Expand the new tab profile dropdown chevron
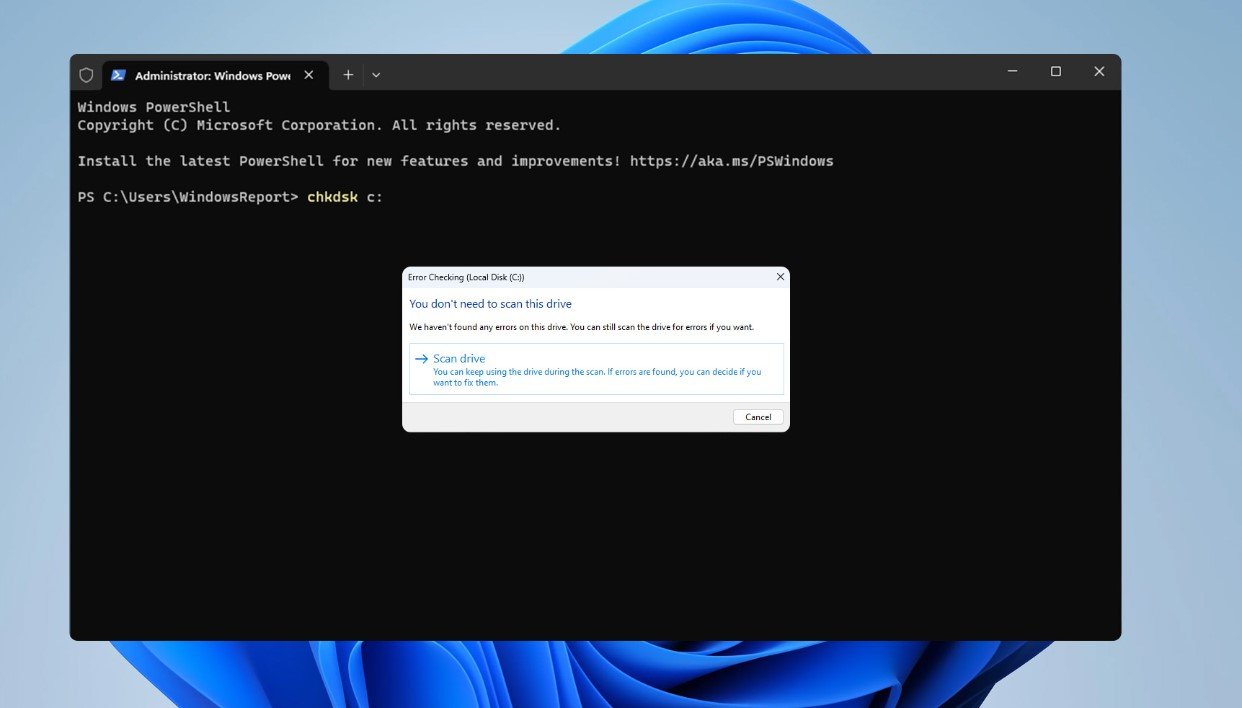The width and height of the screenshot is (1242, 708). pyautogui.click(x=376, y=75)
